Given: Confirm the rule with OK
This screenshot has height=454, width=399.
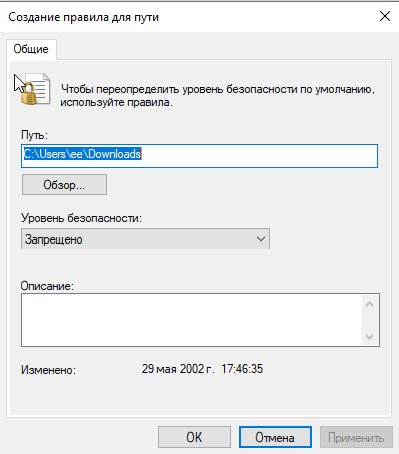Looking at the screenshot, I should pos(194,437).
